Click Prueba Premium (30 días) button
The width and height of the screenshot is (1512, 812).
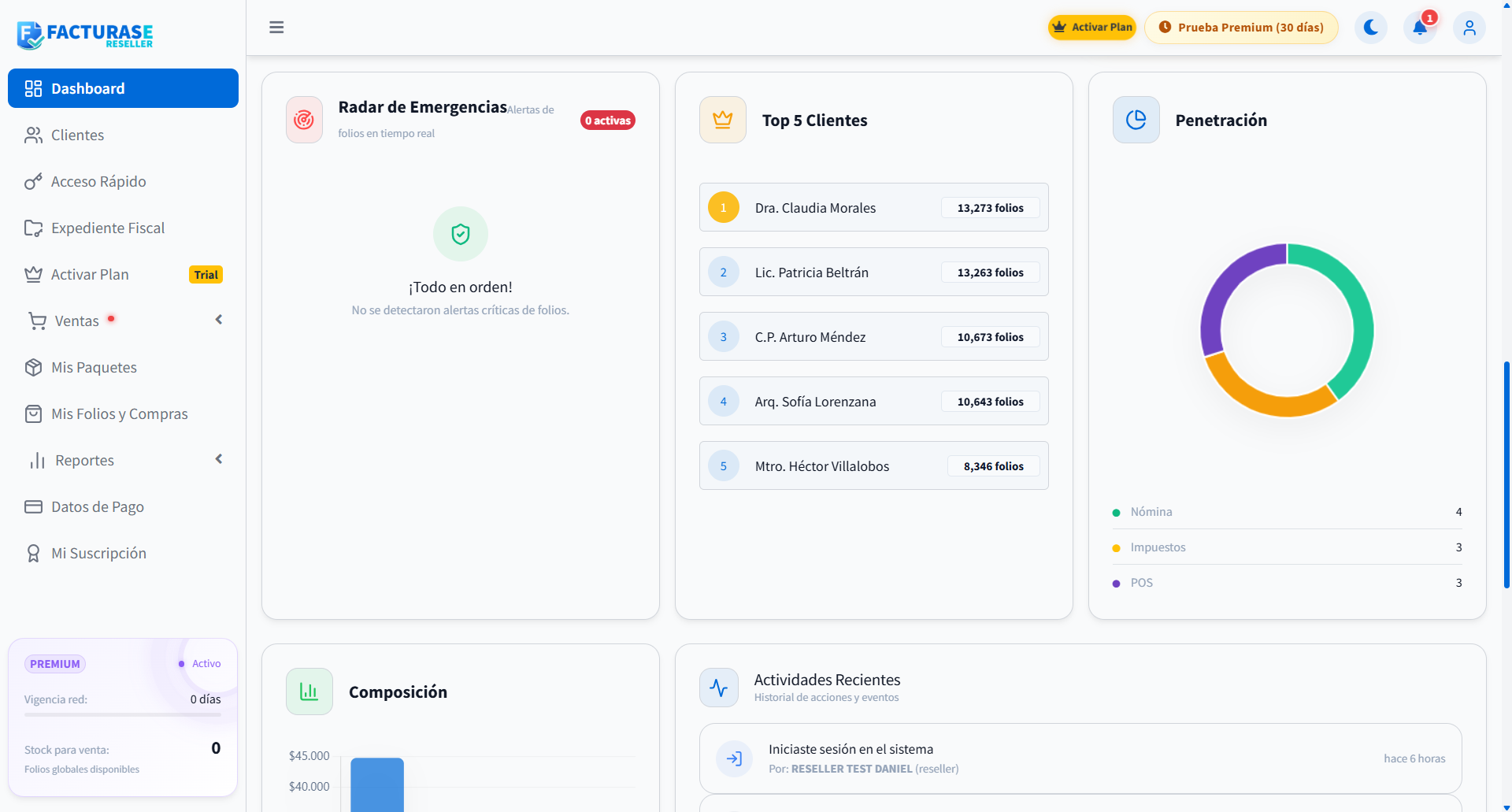coord(1241,28)
